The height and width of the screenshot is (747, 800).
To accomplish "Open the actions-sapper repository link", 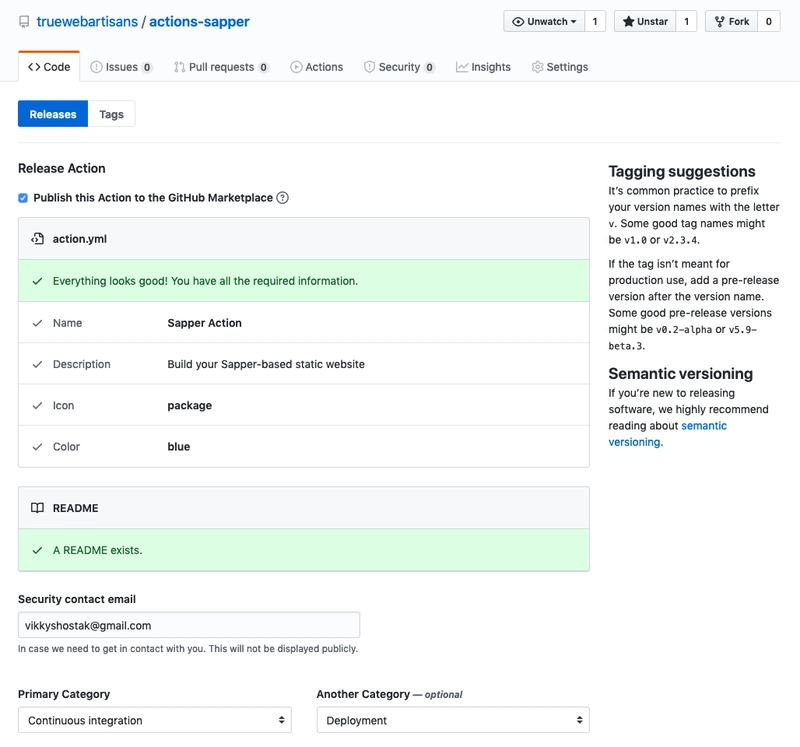I will coord(199,21).
